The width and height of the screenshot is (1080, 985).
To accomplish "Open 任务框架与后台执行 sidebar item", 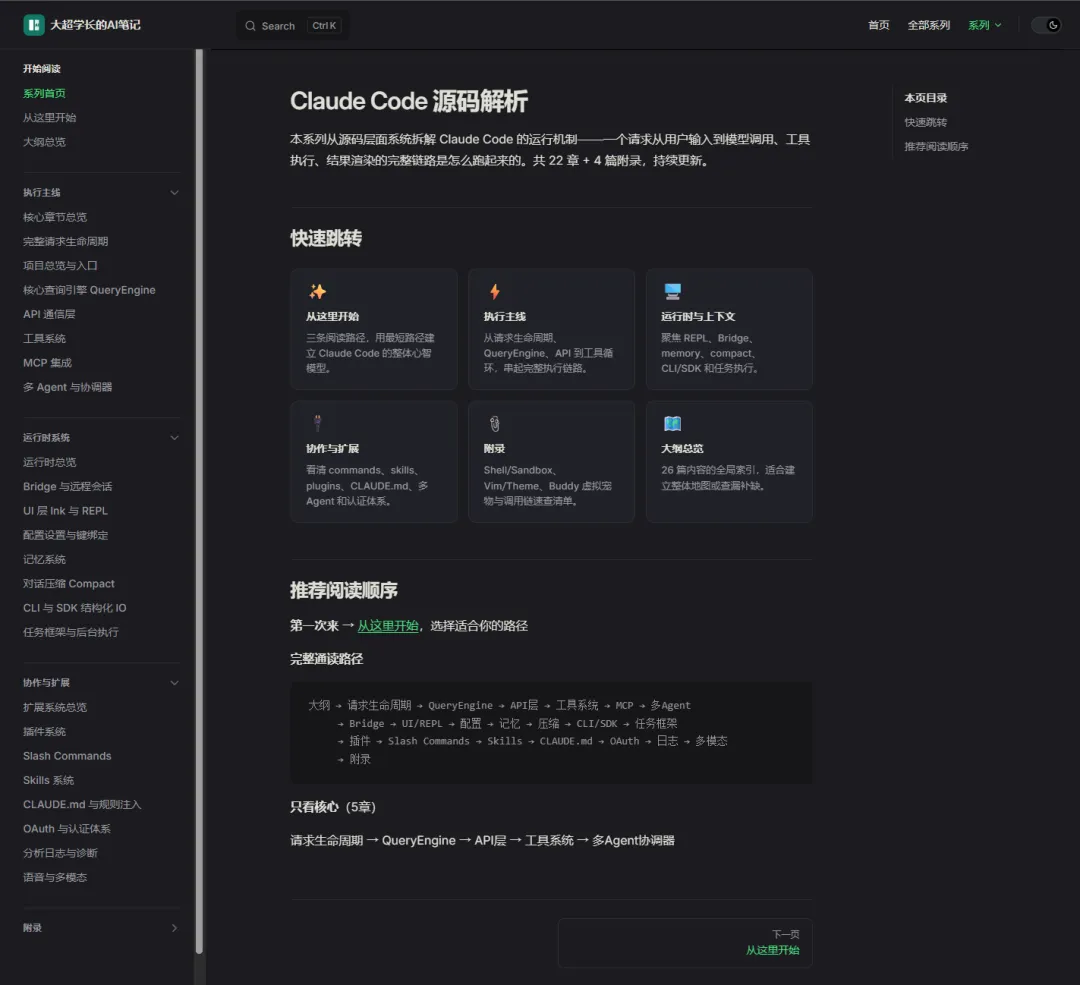I will 71,632.
